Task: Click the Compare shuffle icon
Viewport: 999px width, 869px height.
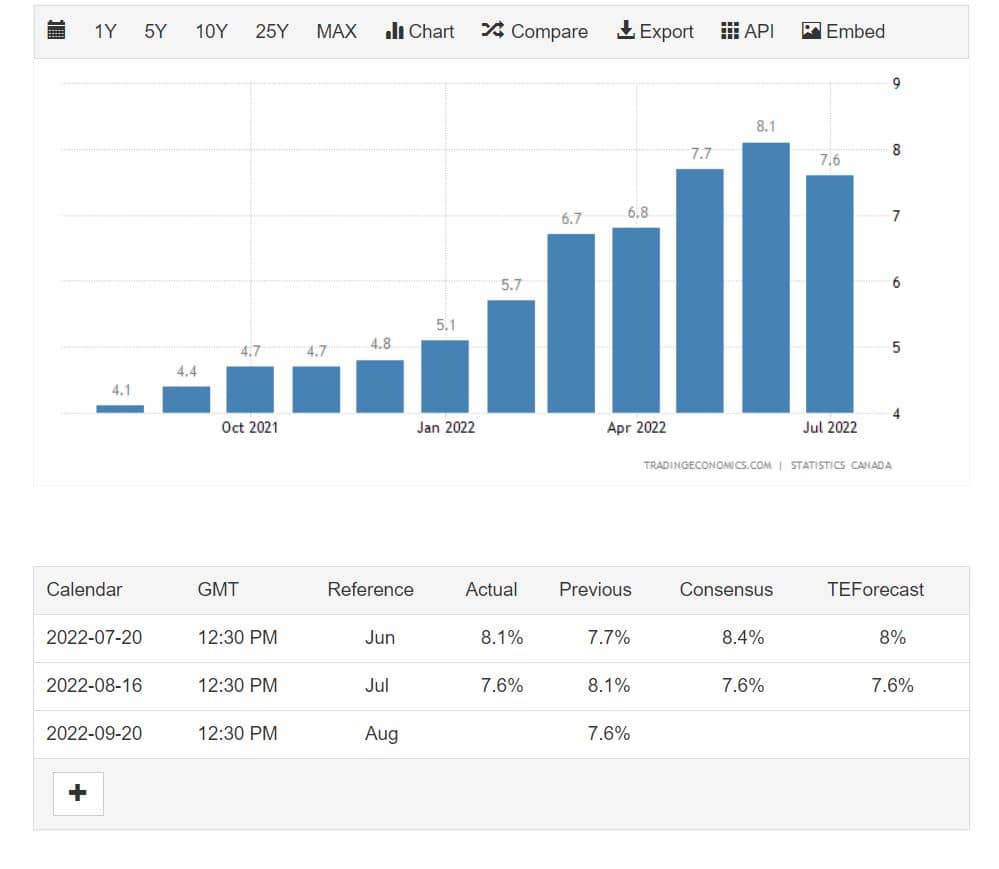Action: pos(492,31)
